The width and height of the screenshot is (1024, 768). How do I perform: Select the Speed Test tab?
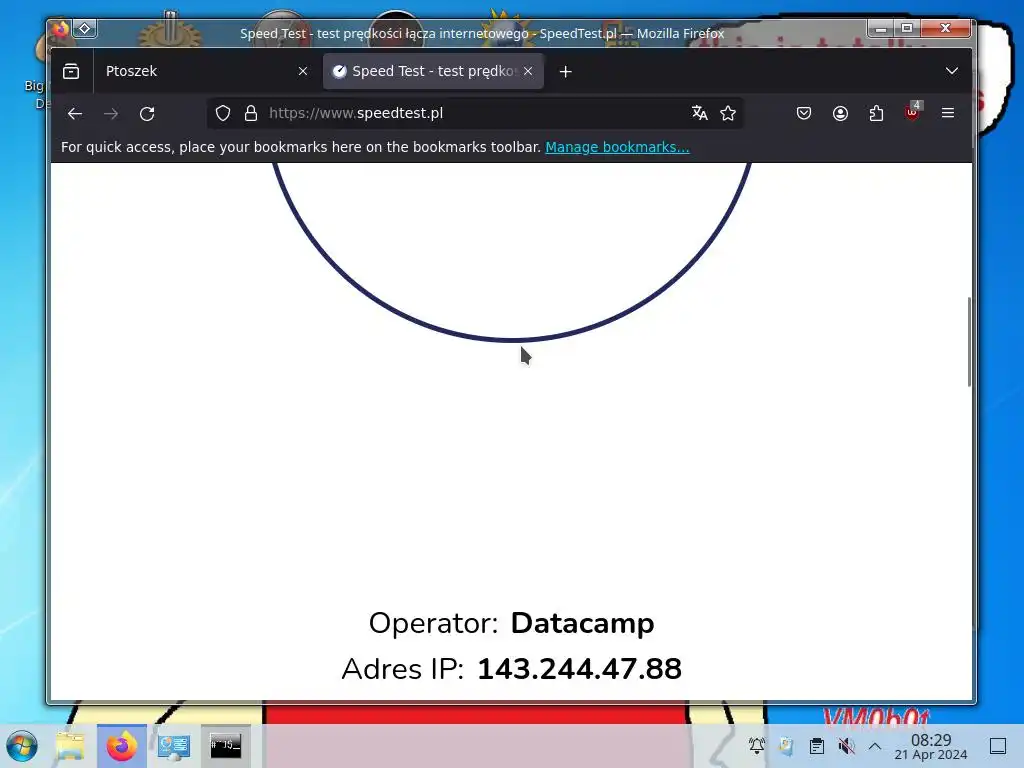click(433, 71)
